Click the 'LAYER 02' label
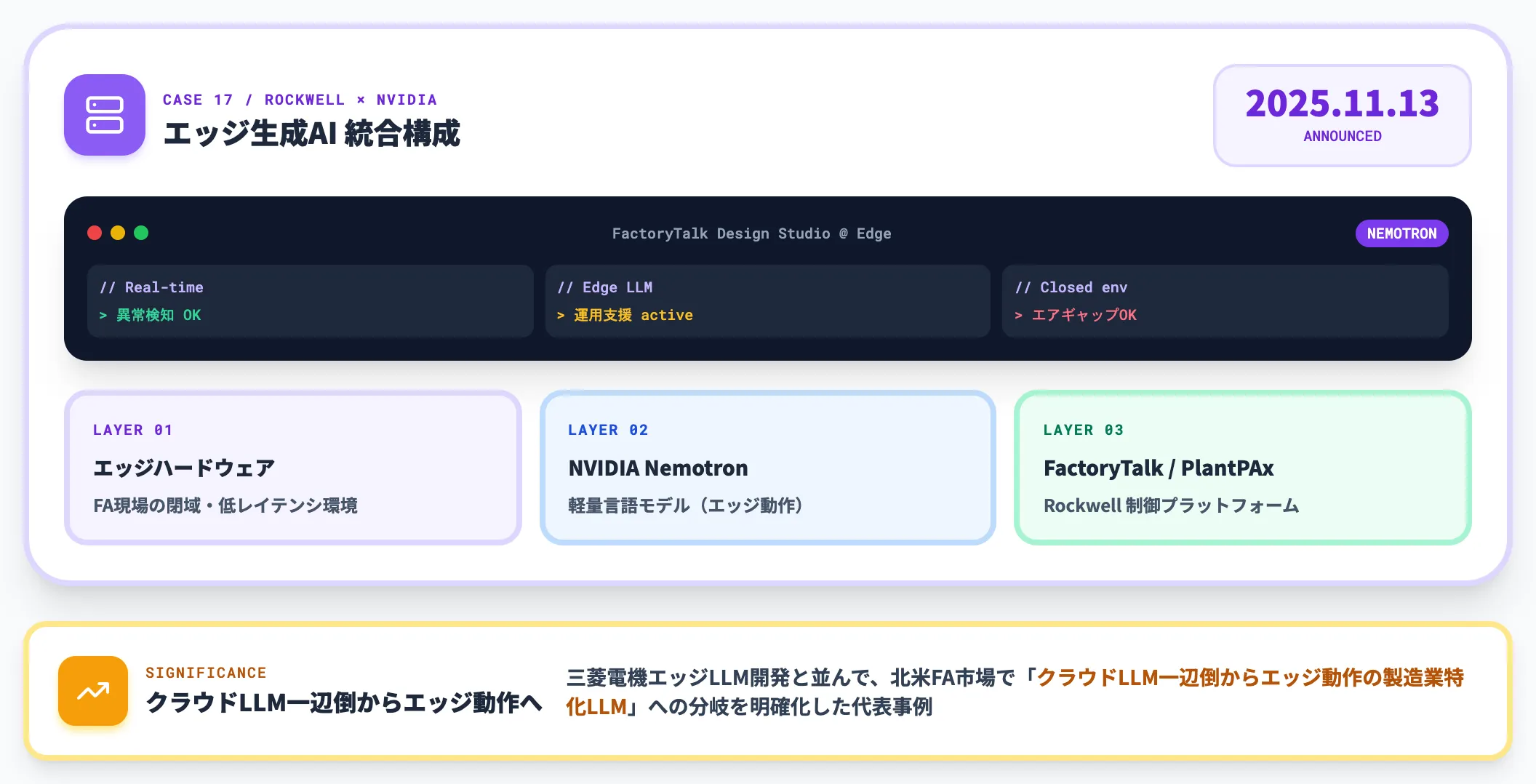Screen dimensions: 1536x784 pos(608,430)
